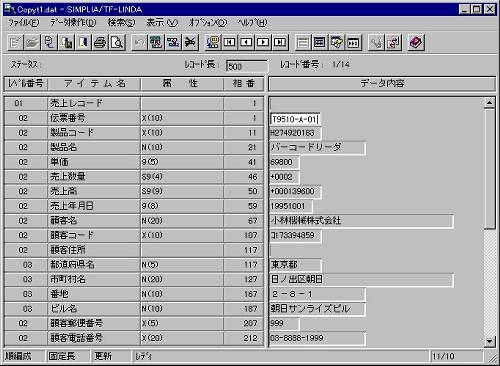Click the data field containing H274920183
Image resolution: width=500 pixels, height=366 pixels.
coord(295,133)
